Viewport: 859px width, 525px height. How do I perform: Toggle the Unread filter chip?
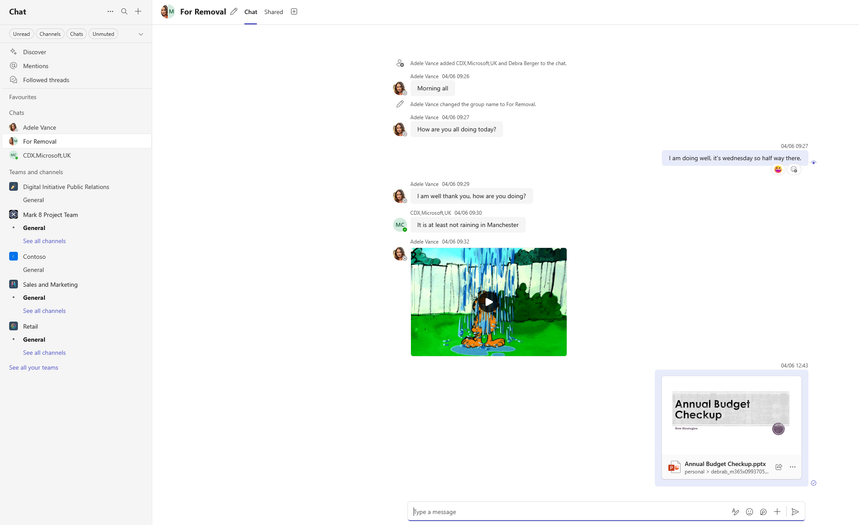point(21,34)
